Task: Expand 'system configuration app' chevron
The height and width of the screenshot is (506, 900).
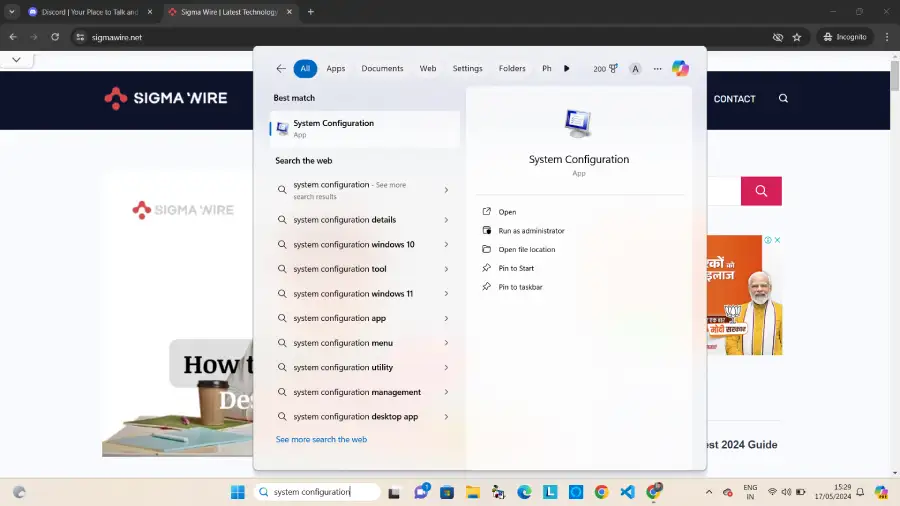Action: (x=446, y=318)
